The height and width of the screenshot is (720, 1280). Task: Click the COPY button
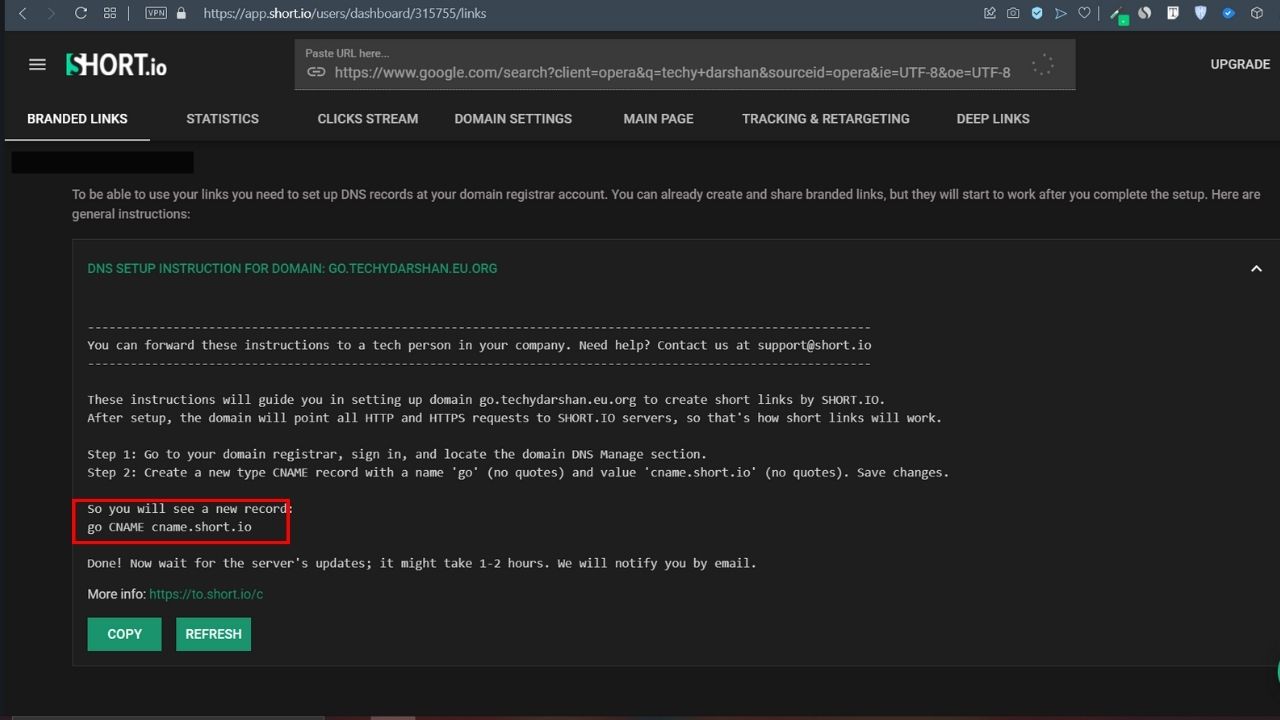[x=124, y=634]
